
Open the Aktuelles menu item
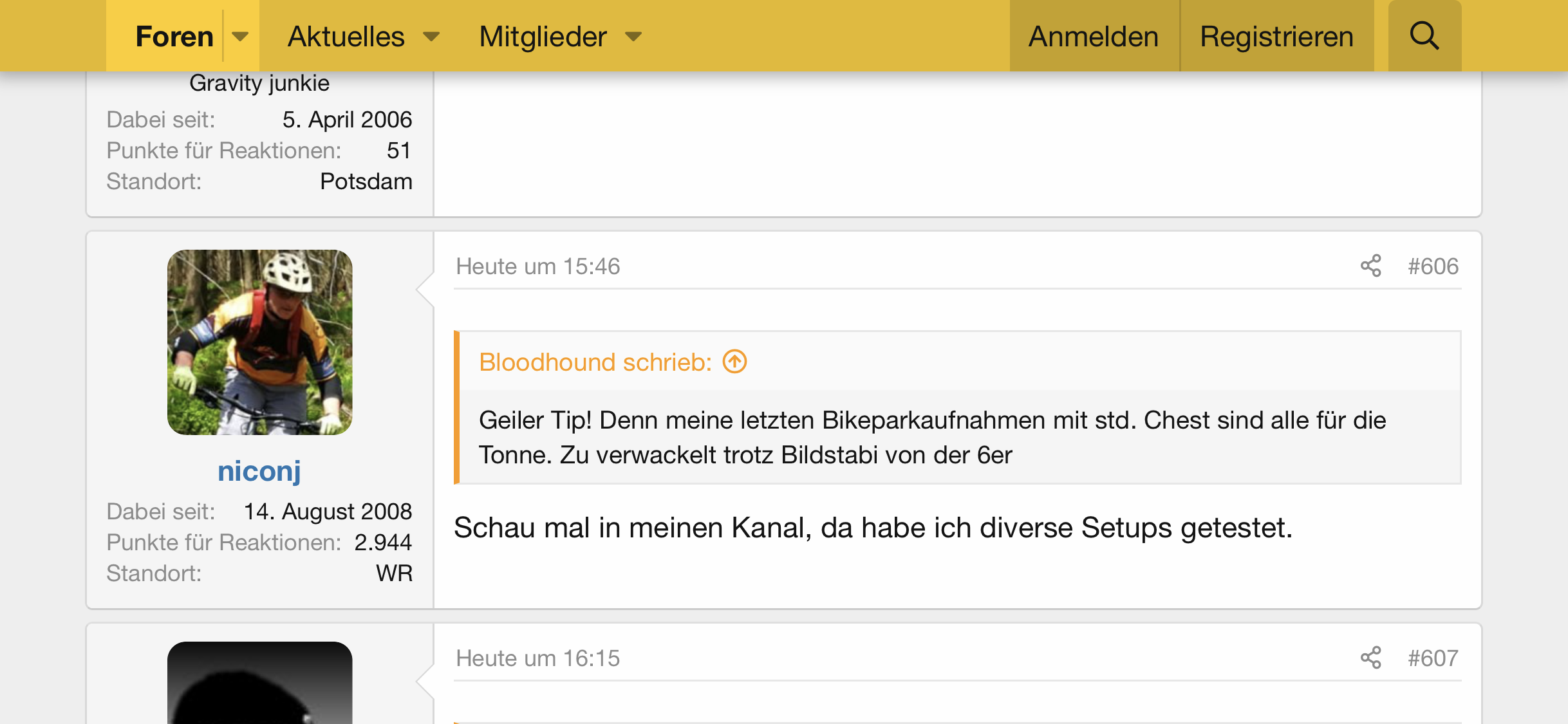(346, 36)
